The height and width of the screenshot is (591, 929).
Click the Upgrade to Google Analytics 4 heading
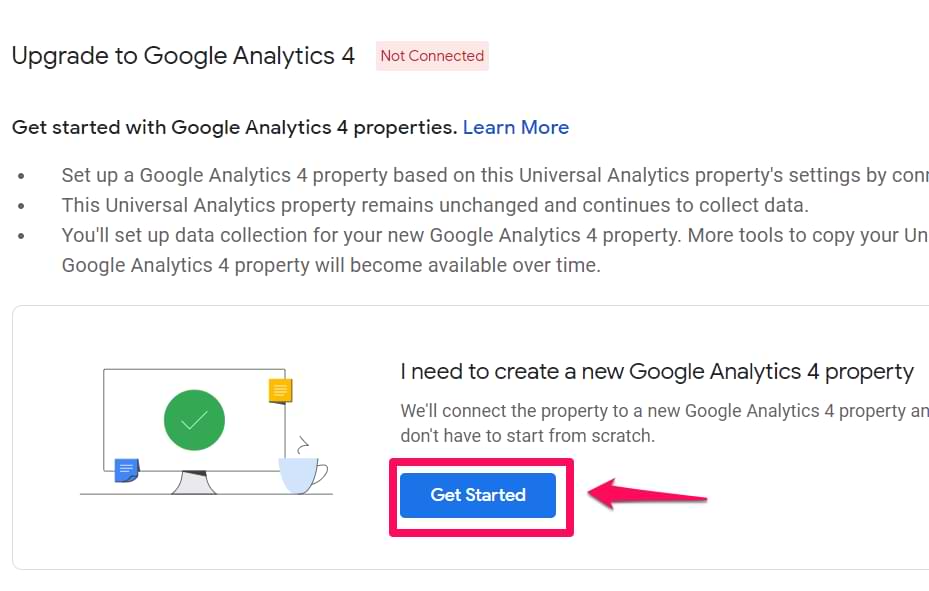coord(183,56)
